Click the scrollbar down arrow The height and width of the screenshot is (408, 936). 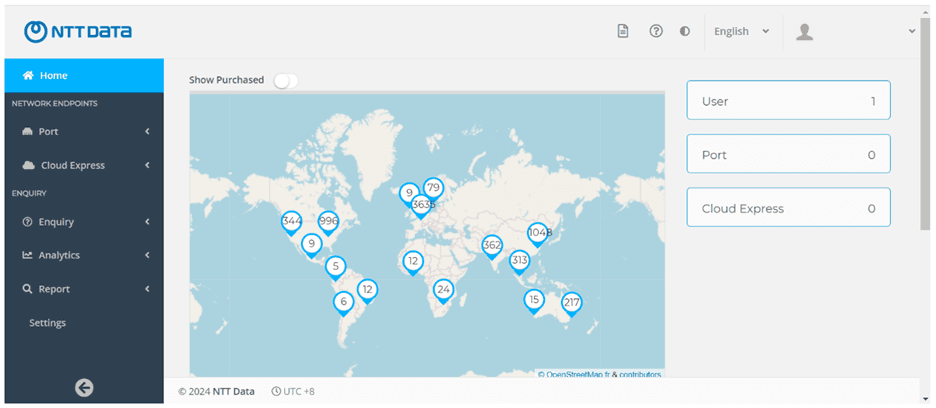click(925, 398)
